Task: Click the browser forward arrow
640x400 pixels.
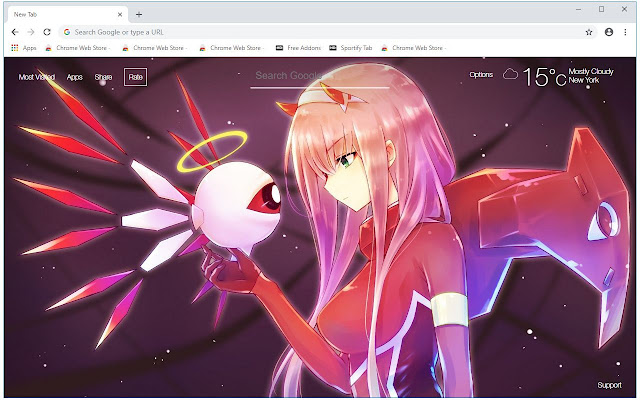Action: click(31, 32)
